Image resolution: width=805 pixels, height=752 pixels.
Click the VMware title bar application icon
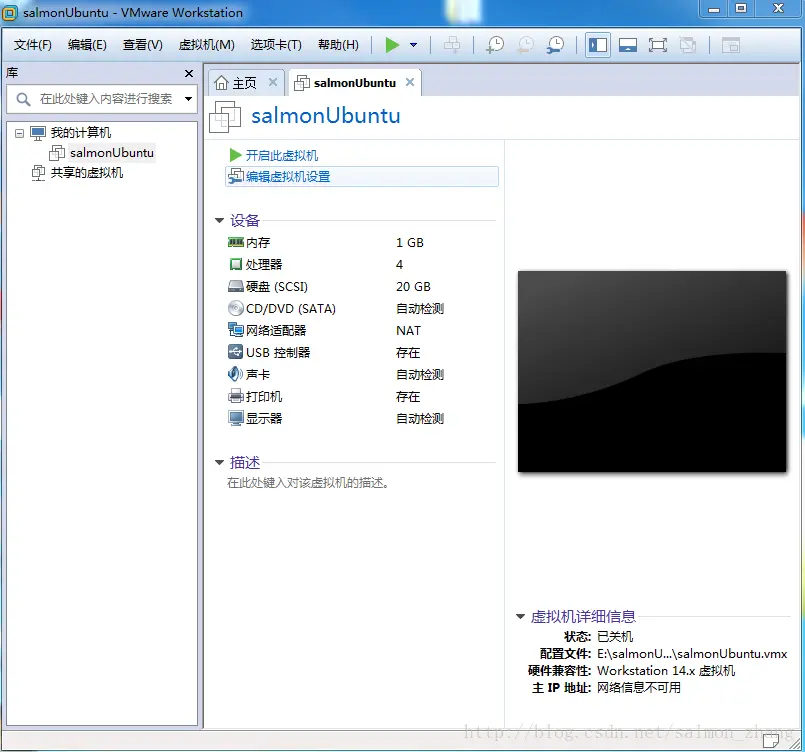pyautogui.click(x=10, y=13)
